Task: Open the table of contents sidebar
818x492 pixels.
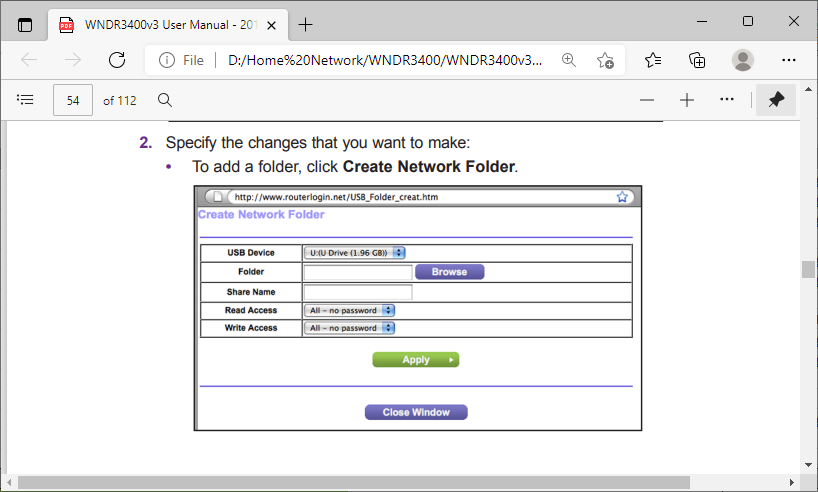Action: (x=26, y=100)
